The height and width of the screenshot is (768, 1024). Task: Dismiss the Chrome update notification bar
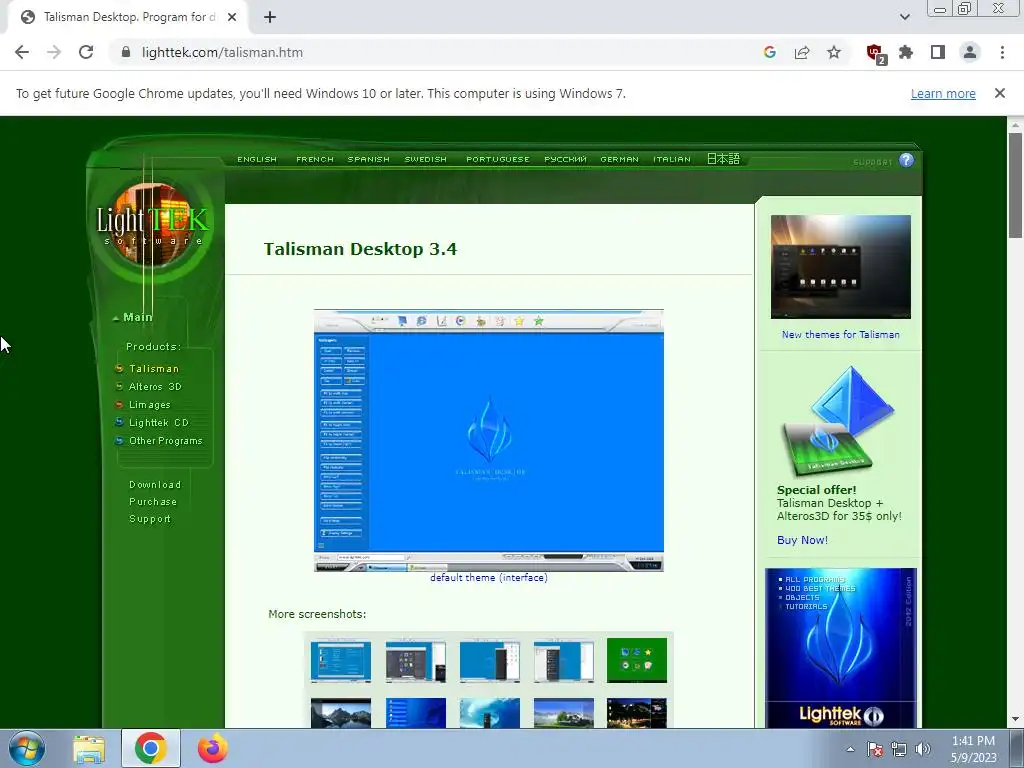pos(999,93)
